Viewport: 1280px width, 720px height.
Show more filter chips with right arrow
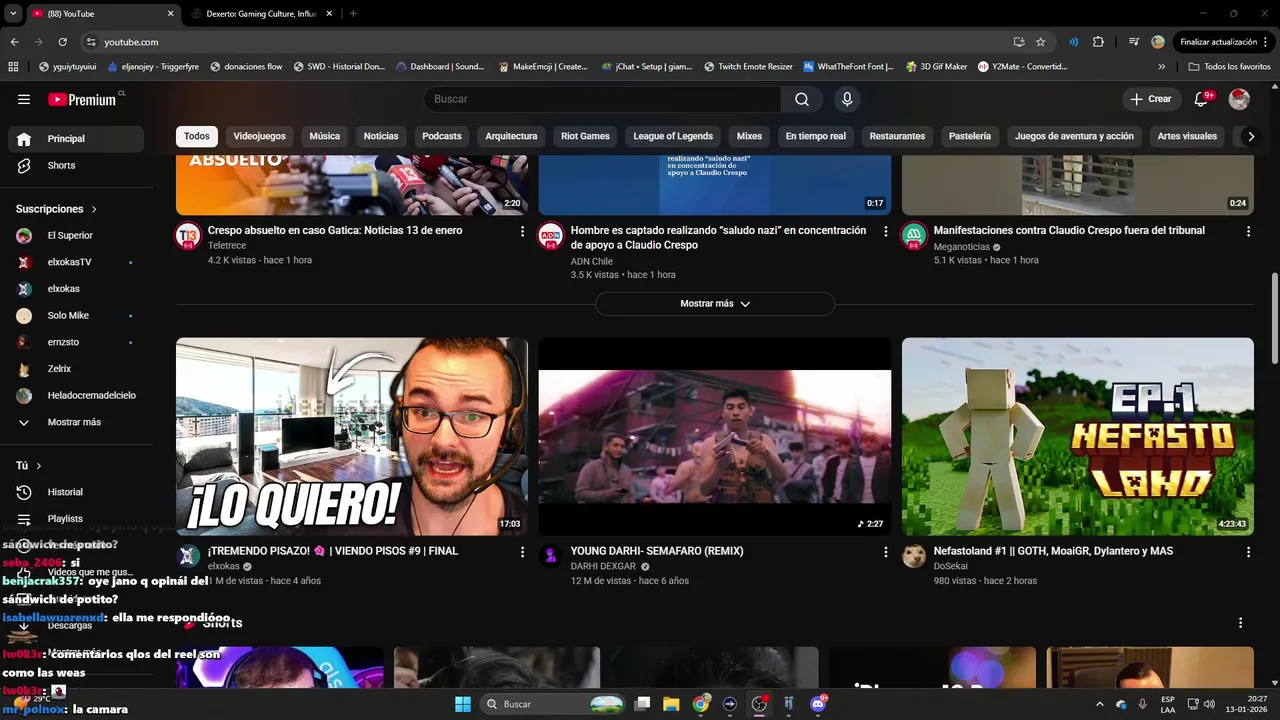[1250, 136]
